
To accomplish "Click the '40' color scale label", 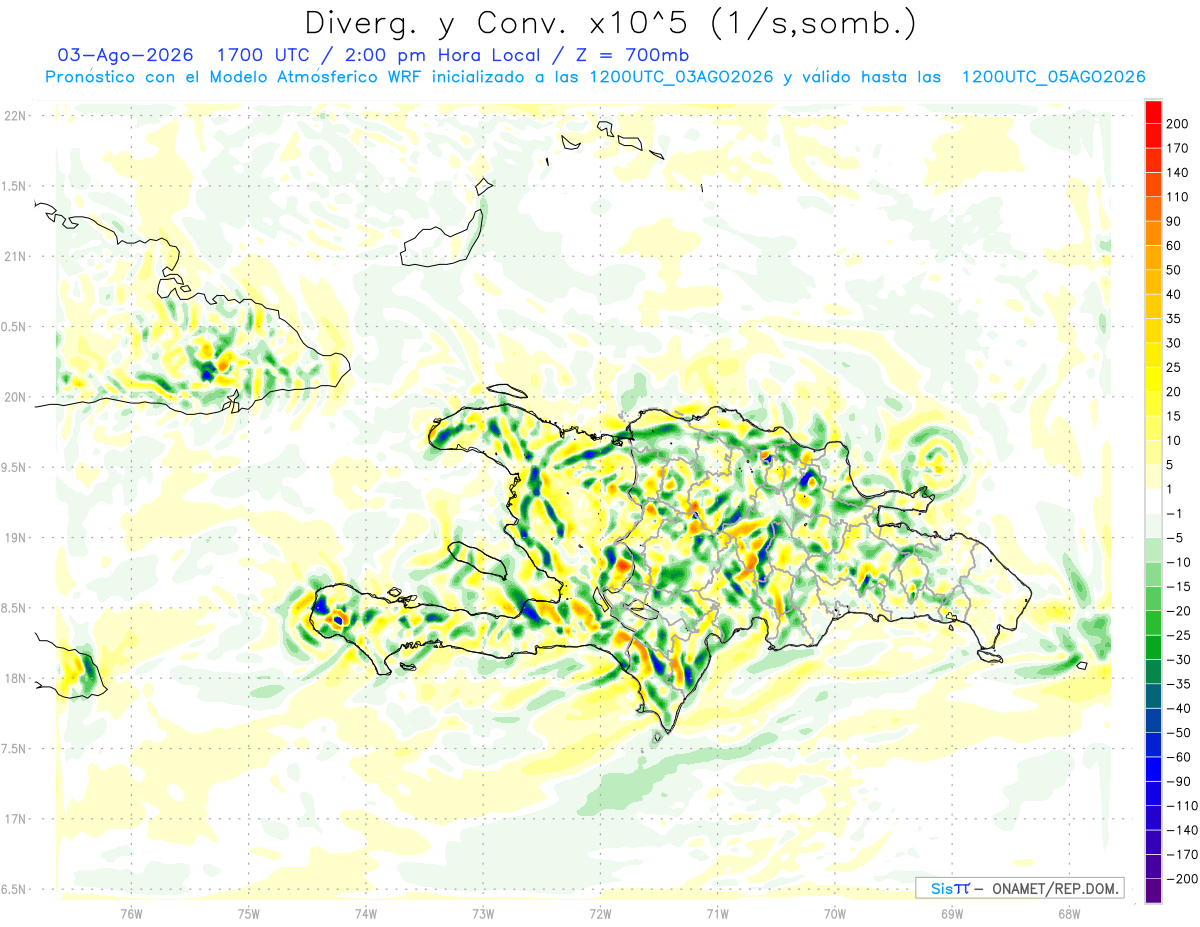I will click(1174, 294).
